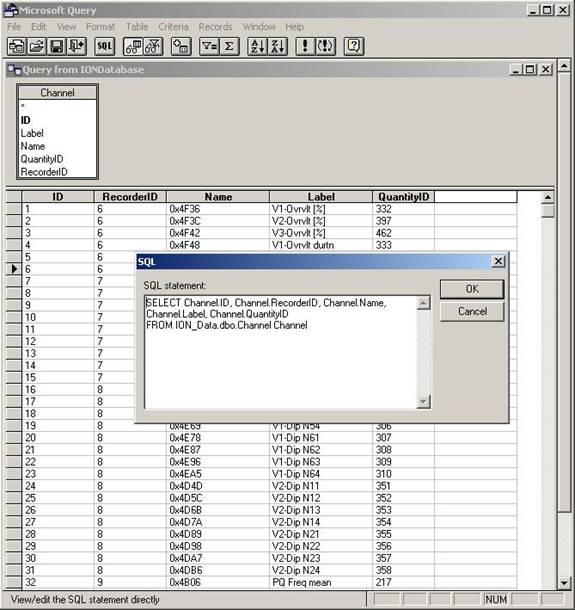Click the row selector for record 6

point(14,269)
